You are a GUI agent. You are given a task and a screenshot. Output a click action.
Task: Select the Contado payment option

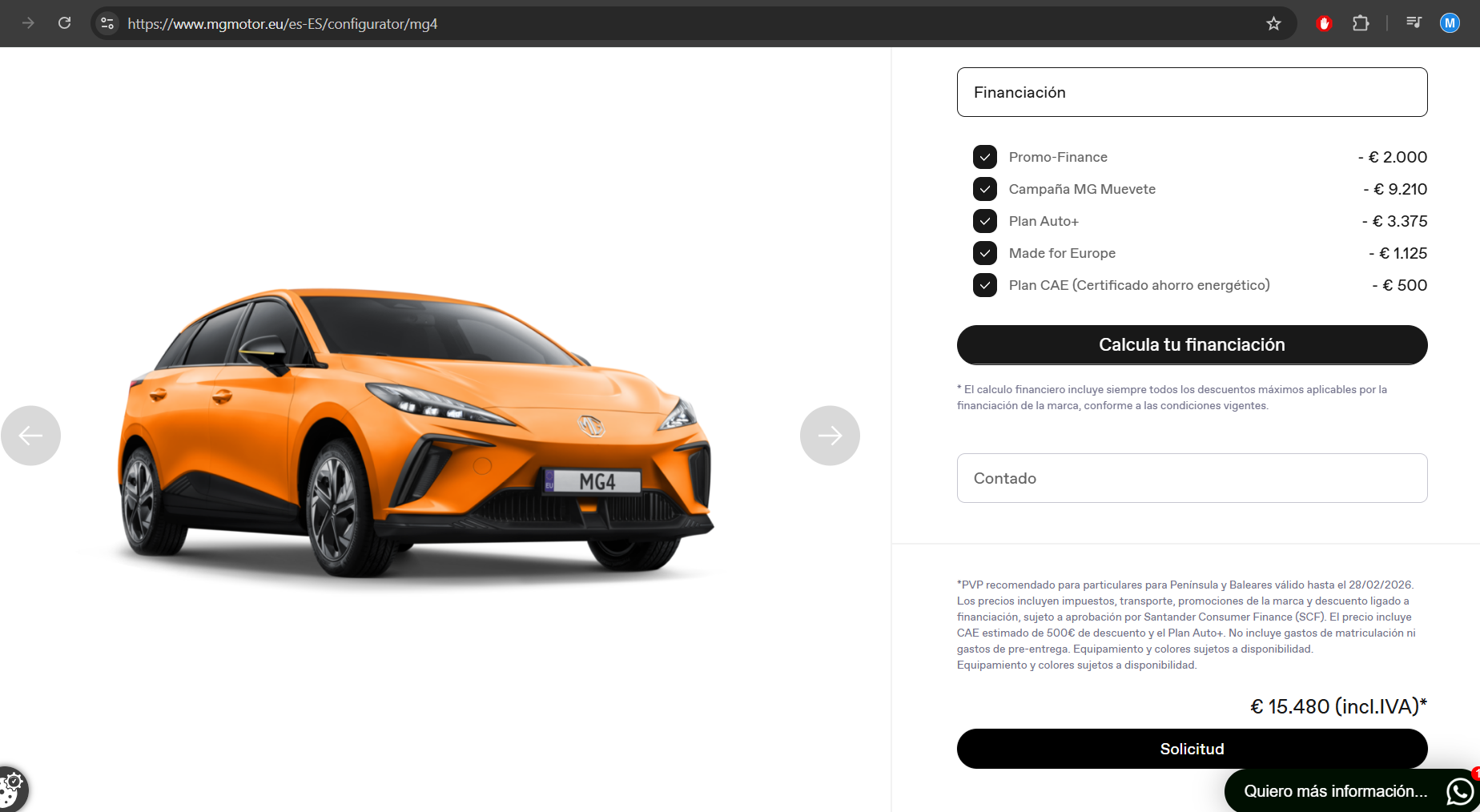(1192, 478)
